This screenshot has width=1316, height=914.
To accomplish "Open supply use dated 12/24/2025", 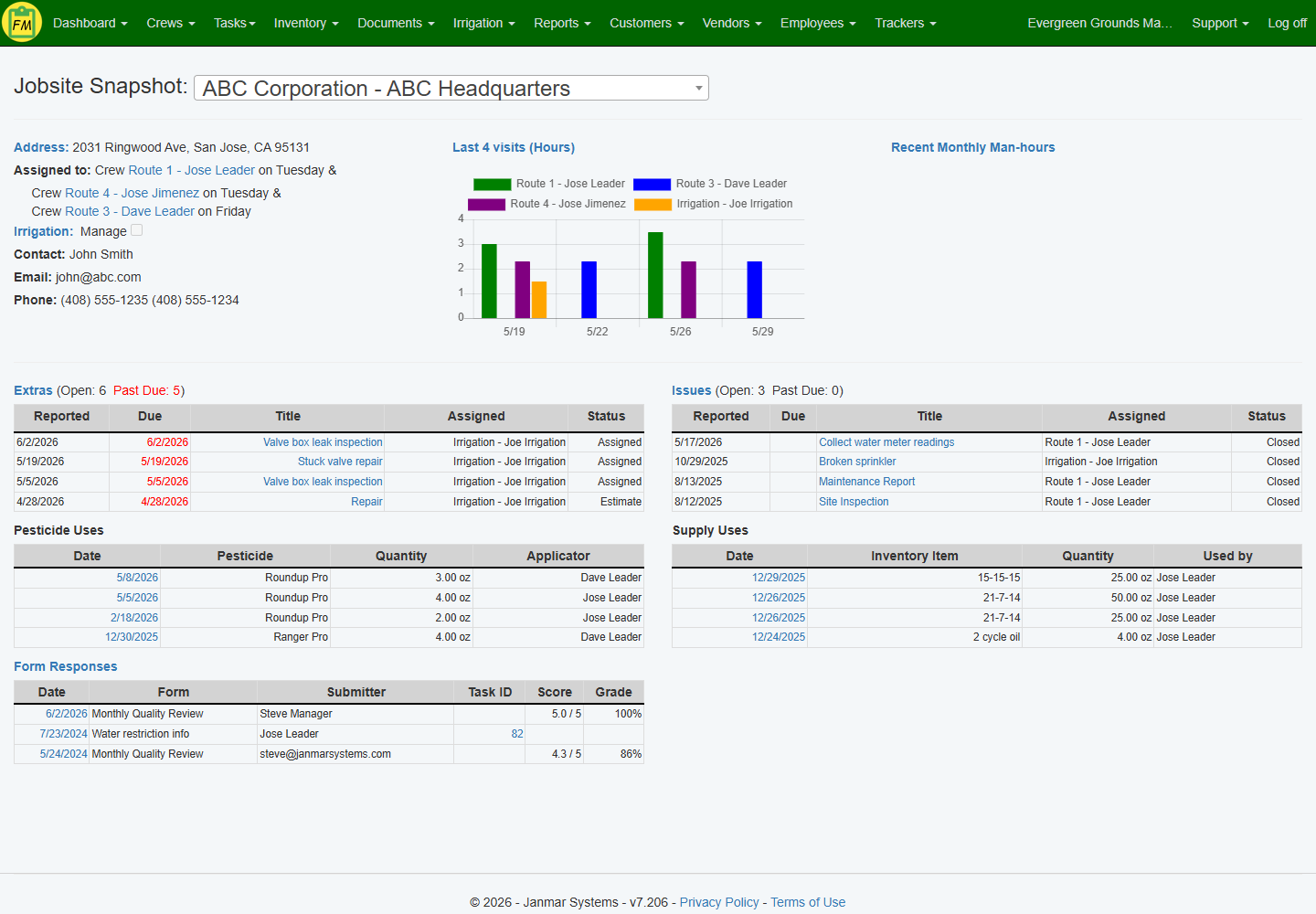I will coord(779,637).
